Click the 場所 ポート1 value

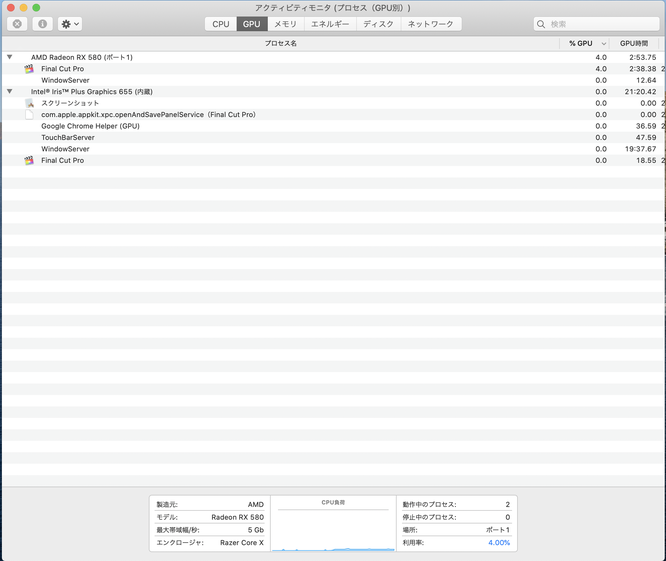[x=498, y=530]
